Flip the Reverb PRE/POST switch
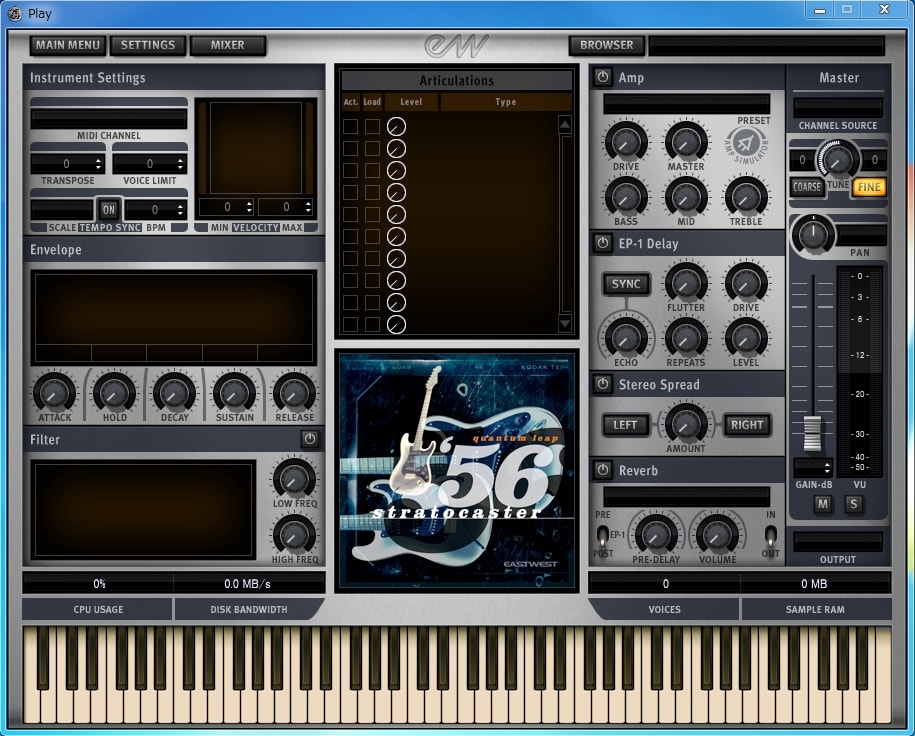 pos(602,535)
